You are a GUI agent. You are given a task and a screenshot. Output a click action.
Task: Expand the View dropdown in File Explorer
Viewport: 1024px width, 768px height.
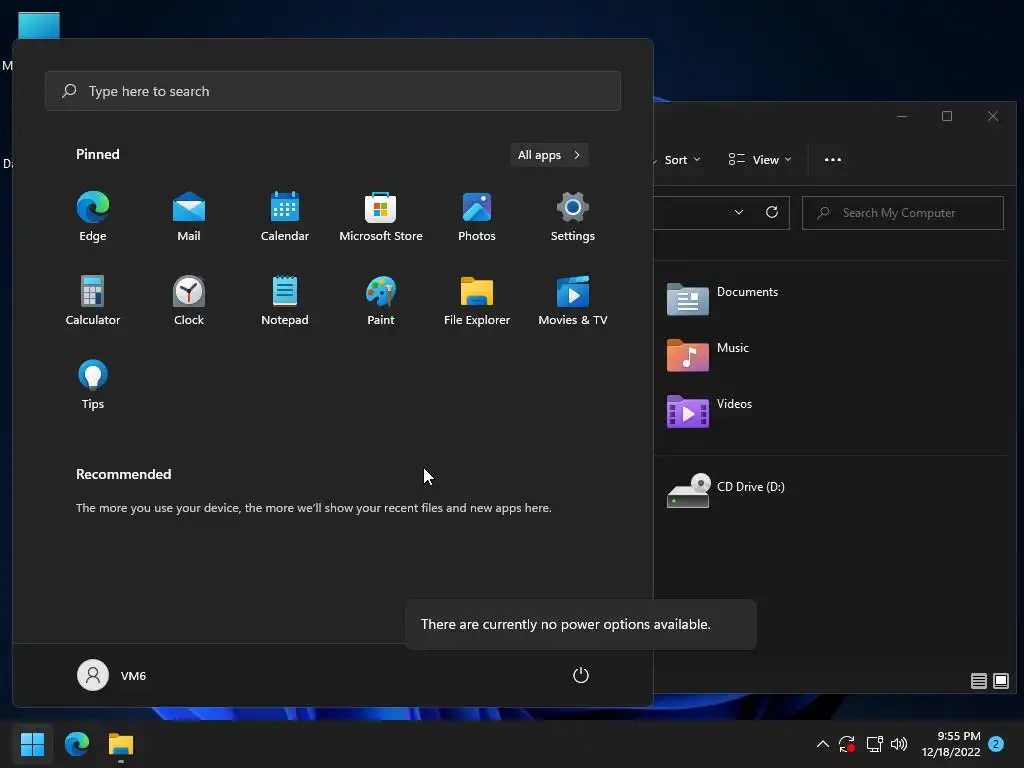tap(760, 160)
